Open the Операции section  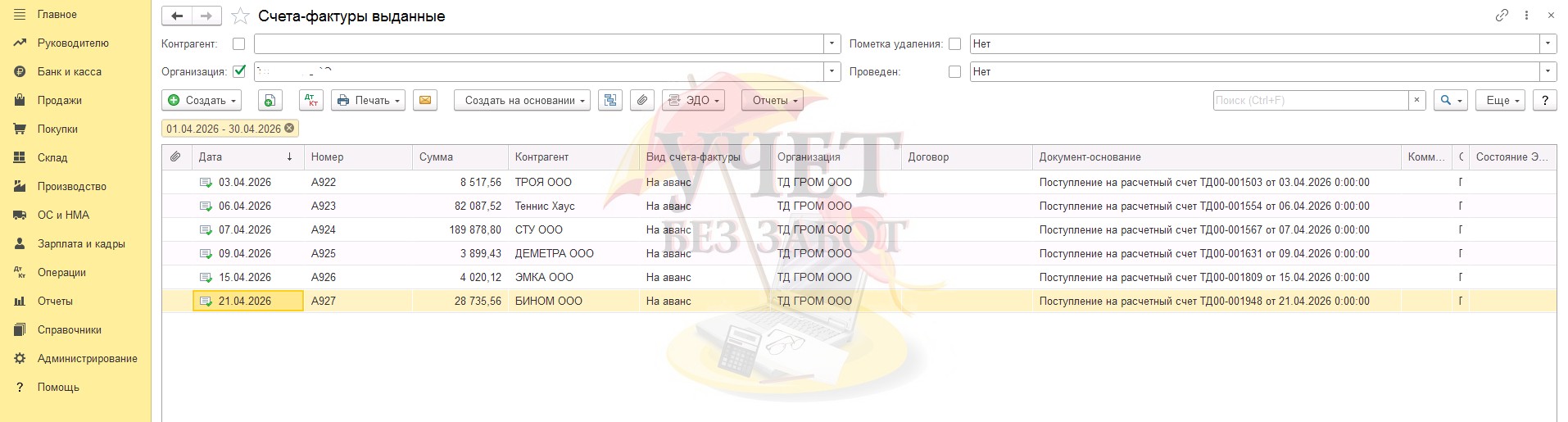coord(61,273)
